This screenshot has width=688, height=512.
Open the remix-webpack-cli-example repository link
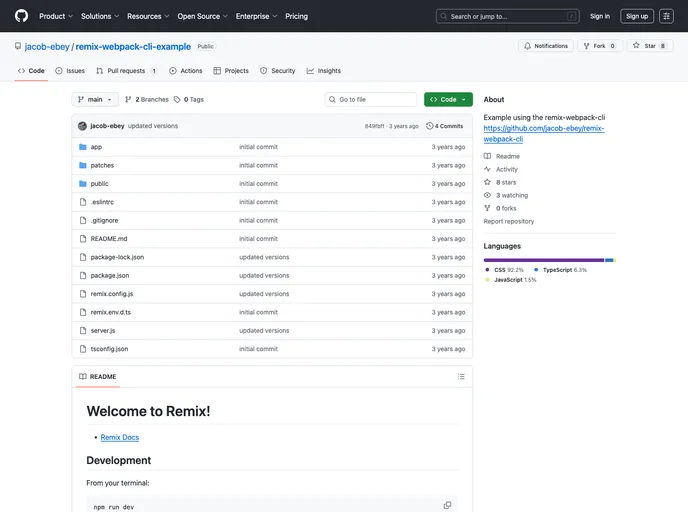tap(133, 47)
